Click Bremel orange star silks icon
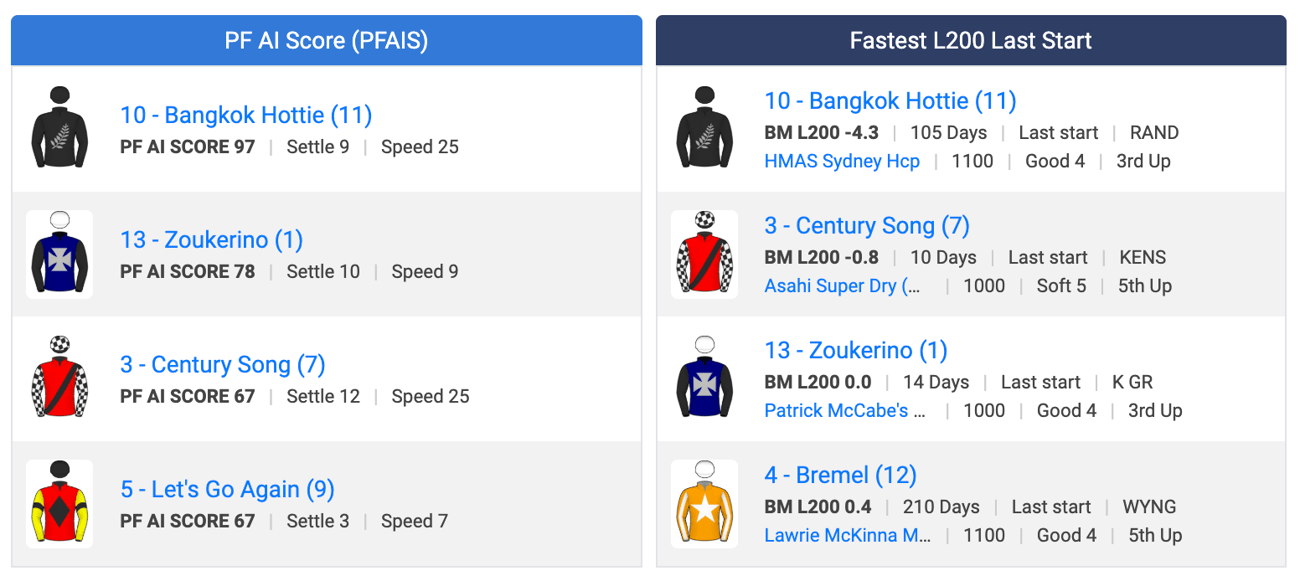1300x576 pixels. (x=705, y=504)
